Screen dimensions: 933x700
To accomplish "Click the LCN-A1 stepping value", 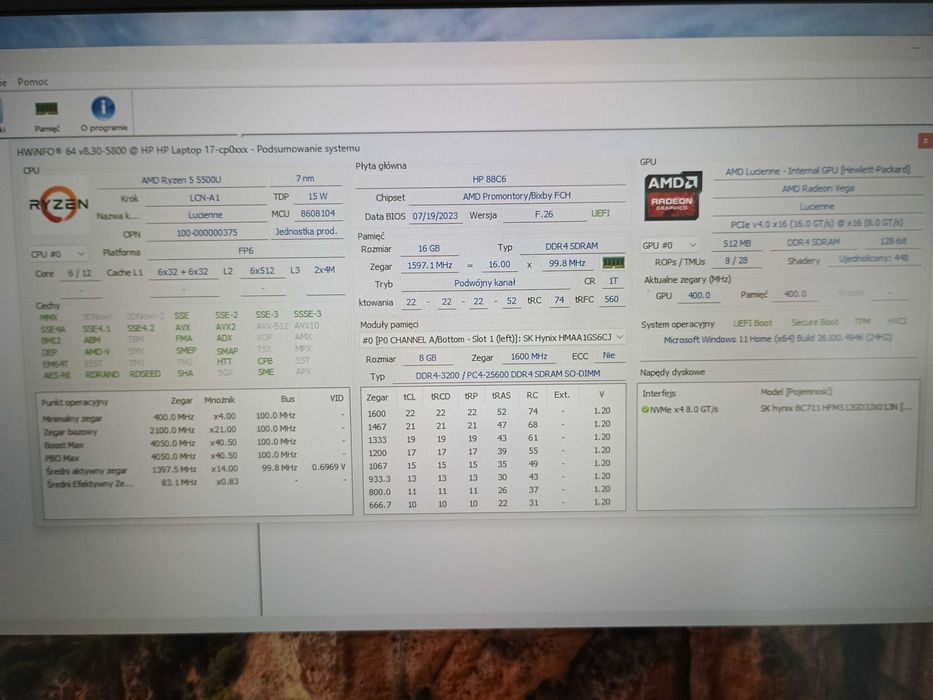I will [205, 198].
